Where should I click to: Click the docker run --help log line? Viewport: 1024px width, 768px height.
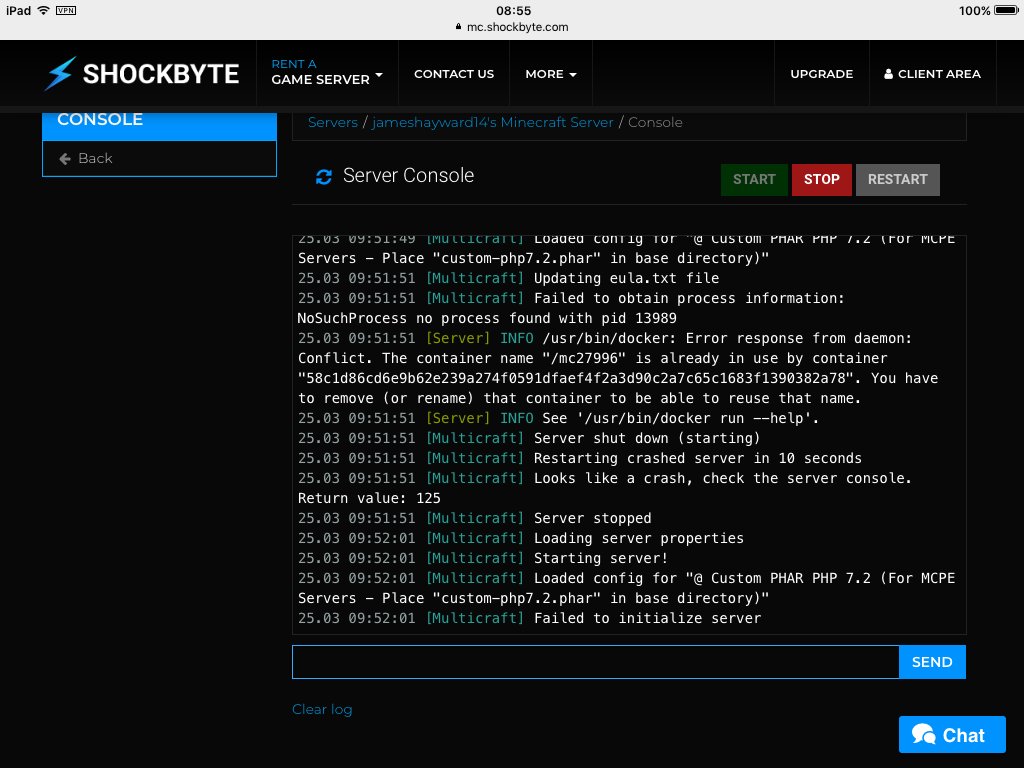click(558, 418)
